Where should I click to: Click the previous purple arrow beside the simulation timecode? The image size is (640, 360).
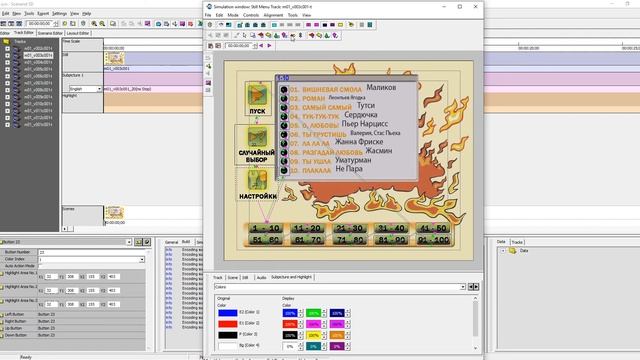[262, 46]
